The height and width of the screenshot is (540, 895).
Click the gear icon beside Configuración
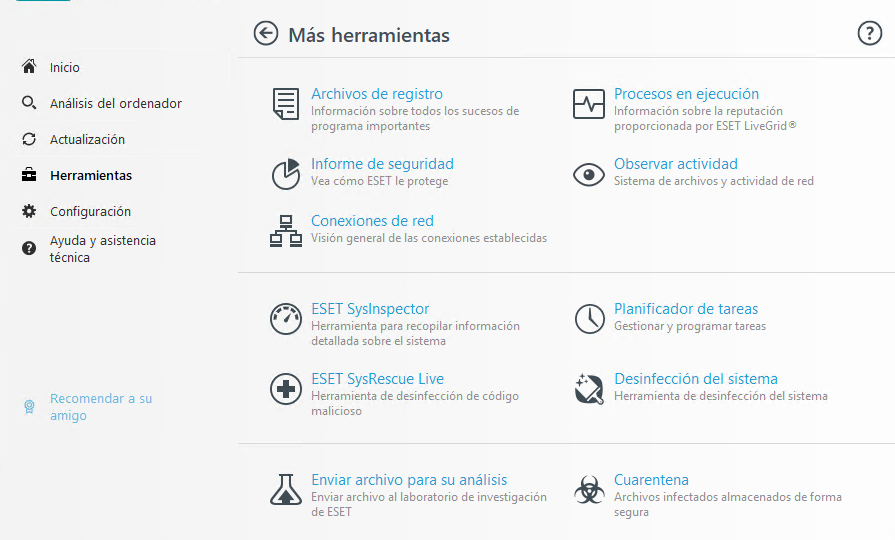pos(29,211)
